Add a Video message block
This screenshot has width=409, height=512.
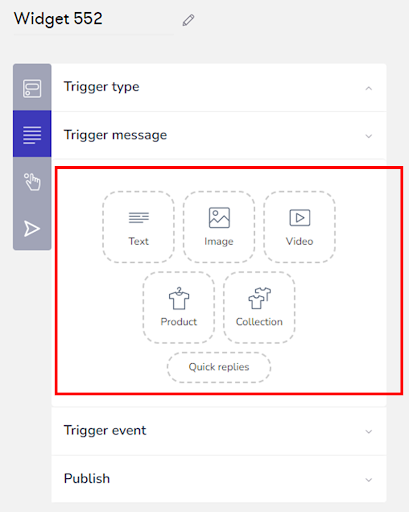point(299,227)
